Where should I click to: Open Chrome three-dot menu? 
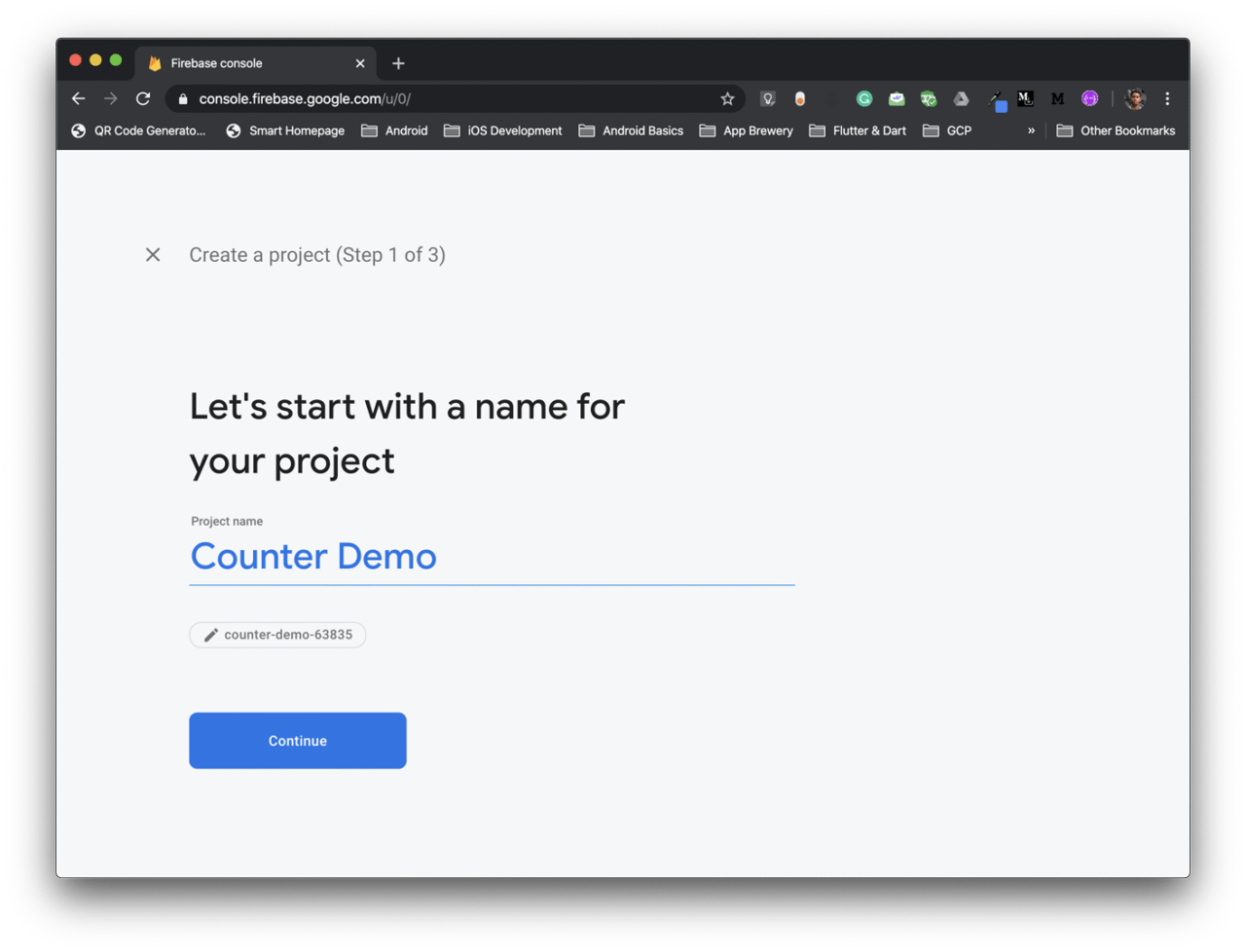(1167, 98)
